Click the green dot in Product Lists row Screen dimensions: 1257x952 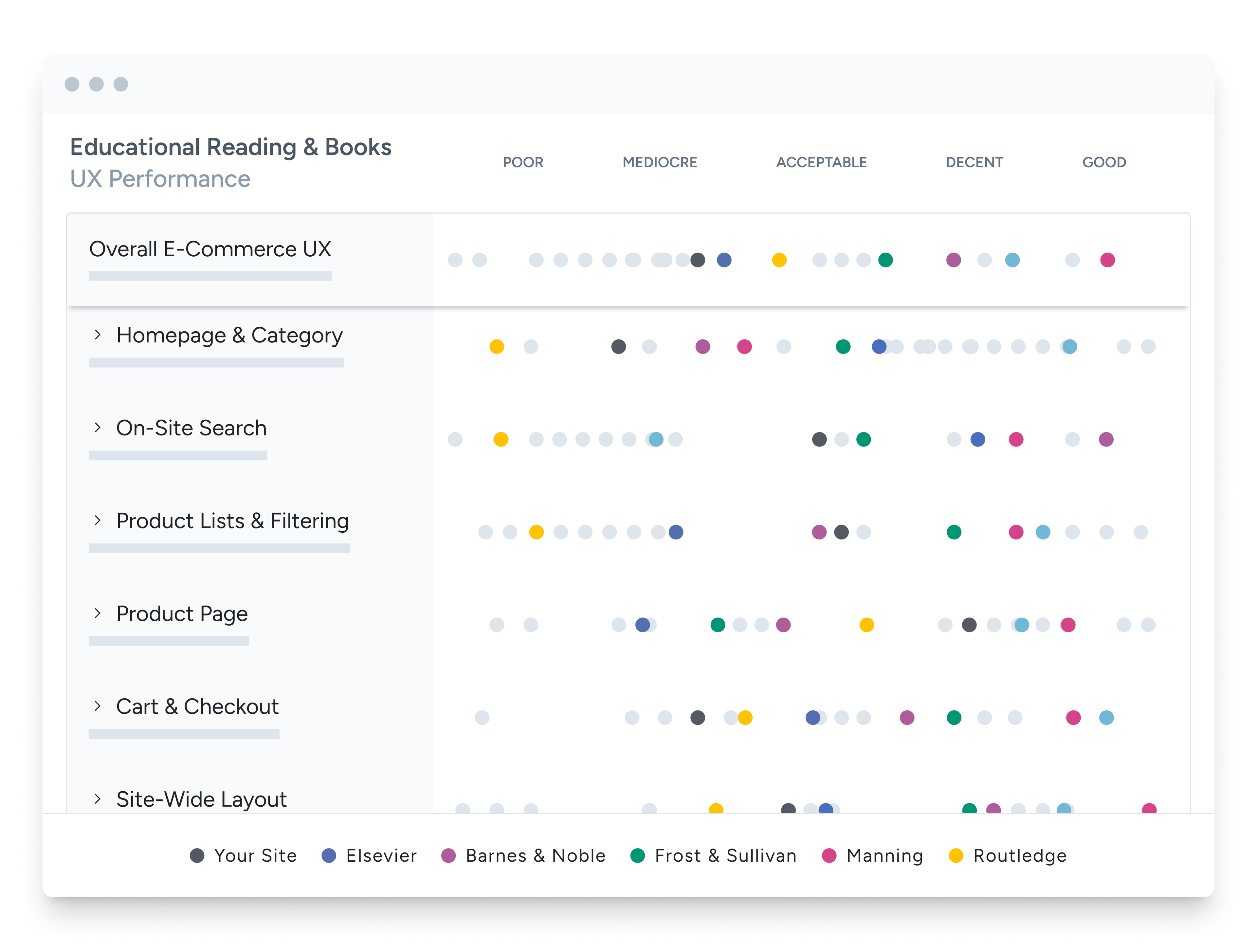coord(954,532)
